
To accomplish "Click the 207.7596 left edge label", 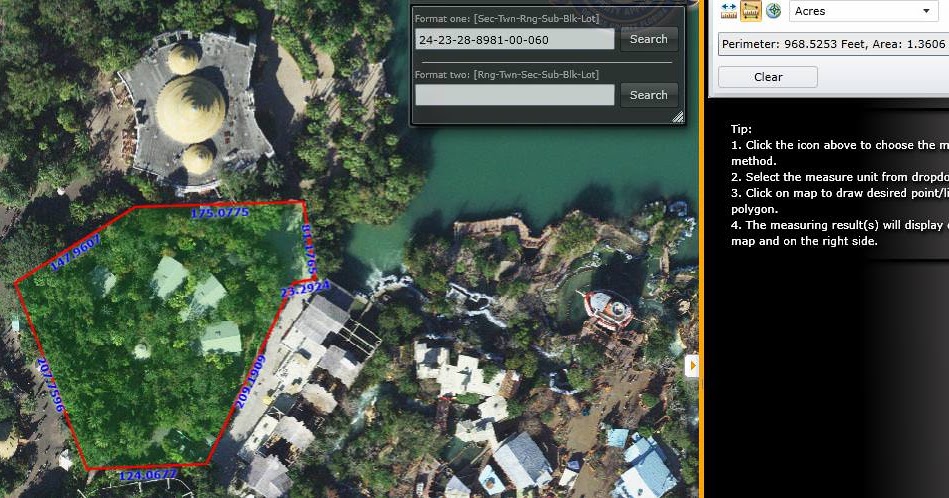I will tap(51, 385).
